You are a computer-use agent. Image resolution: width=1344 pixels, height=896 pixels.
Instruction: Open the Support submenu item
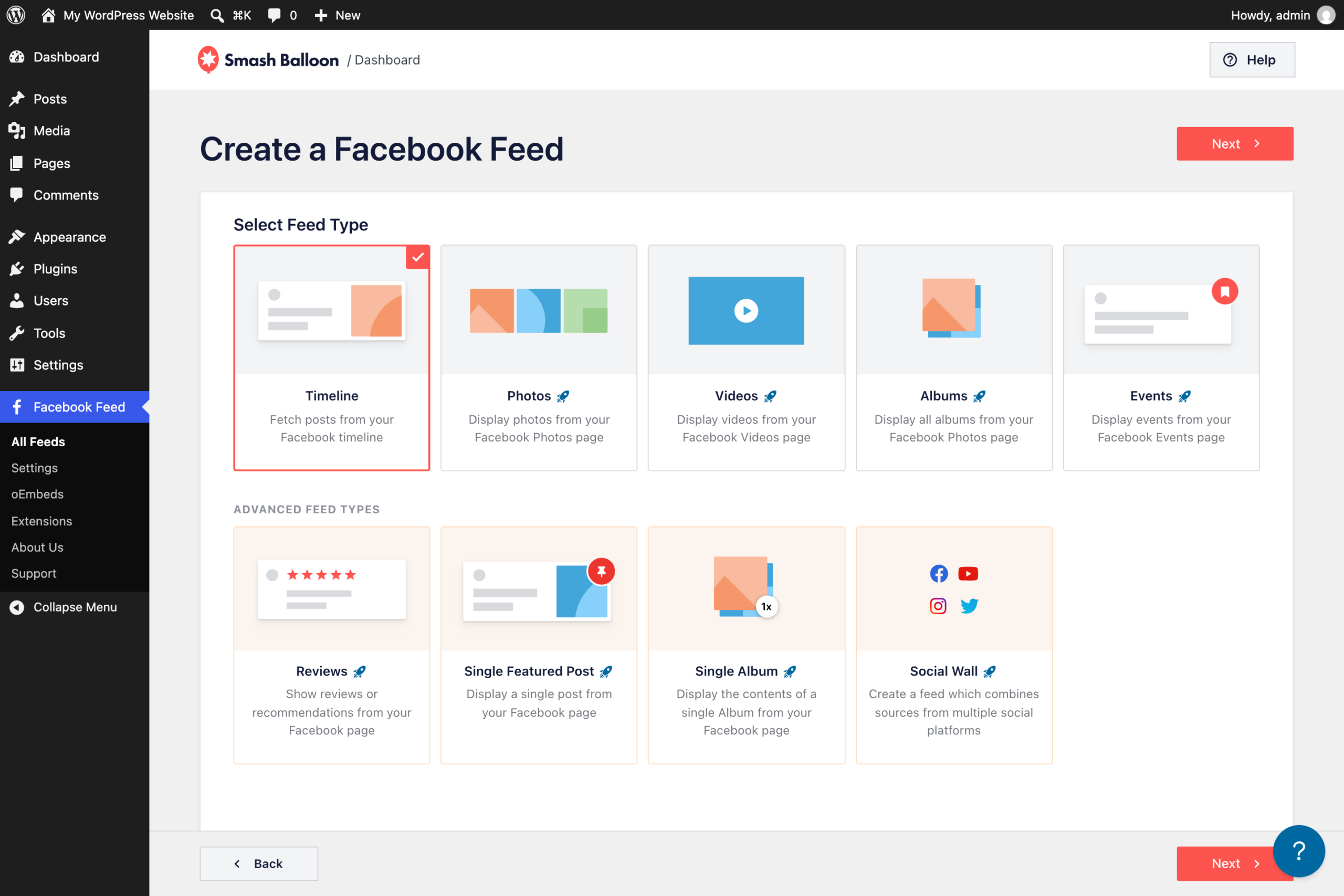(34, 573)
